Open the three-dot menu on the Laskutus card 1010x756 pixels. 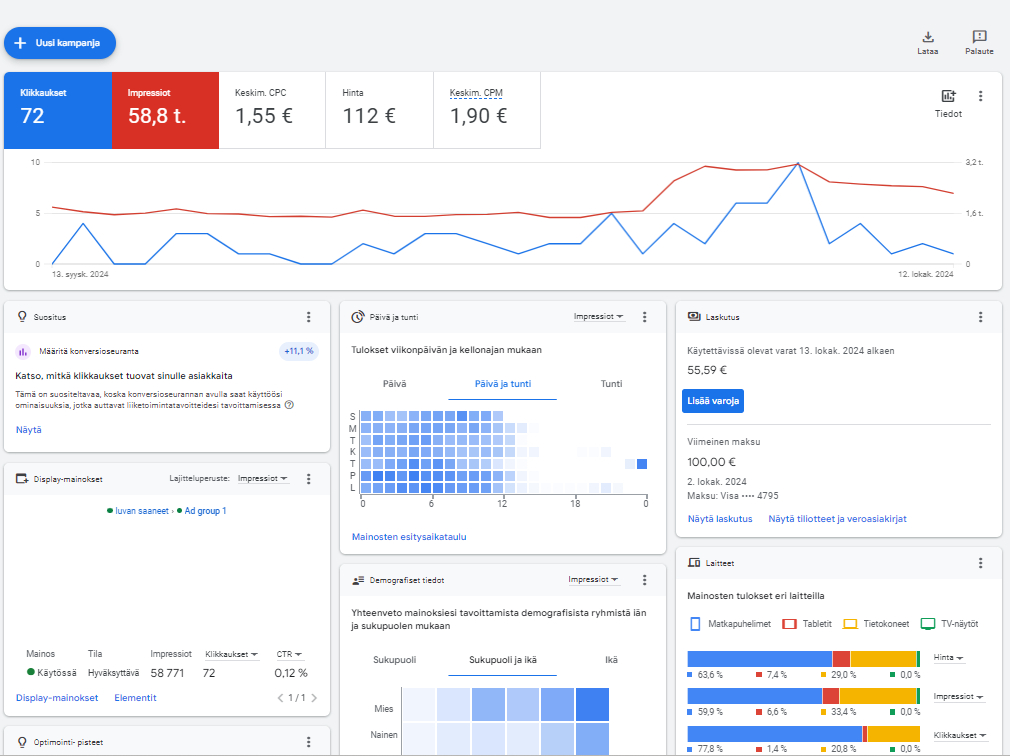981,317
